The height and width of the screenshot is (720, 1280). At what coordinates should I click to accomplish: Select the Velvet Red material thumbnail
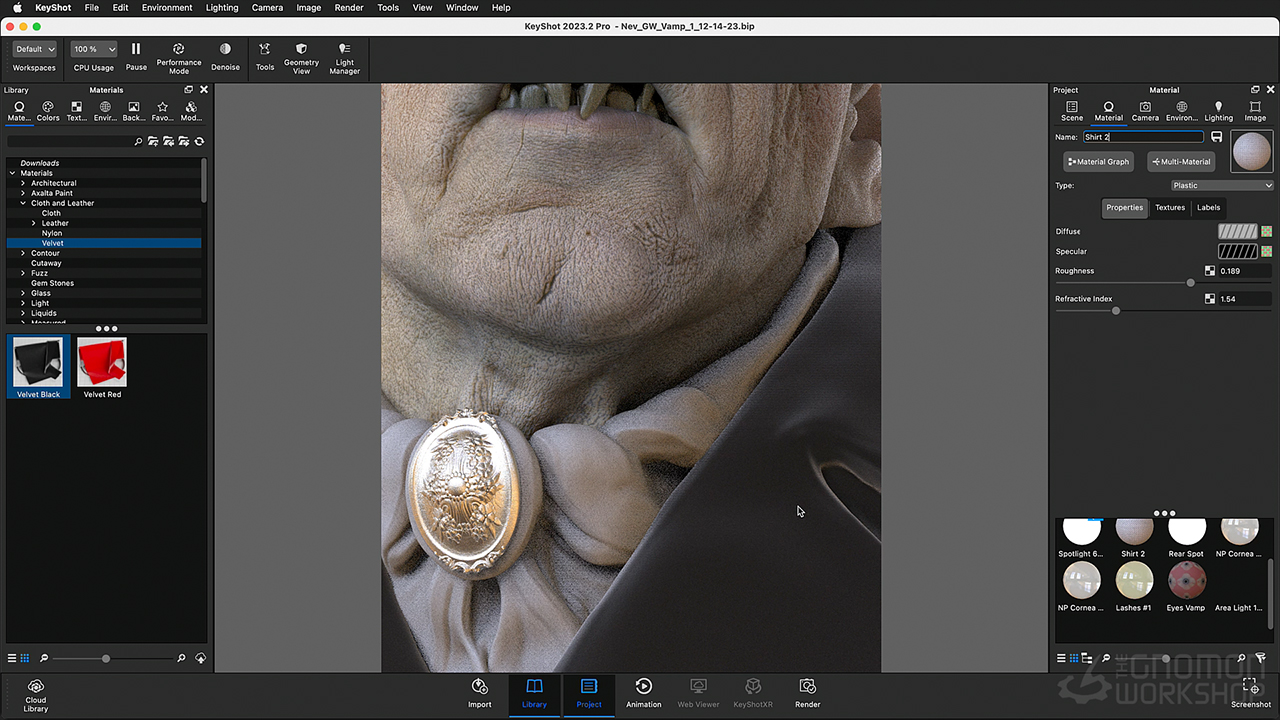(102, 362)
